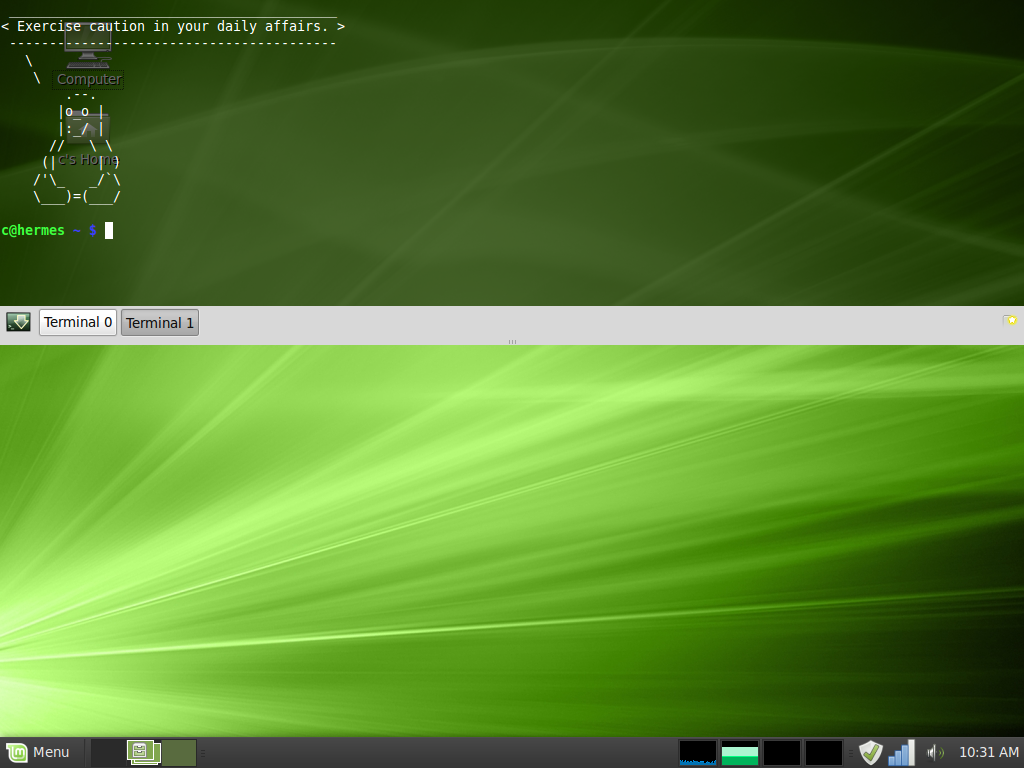
Task: Select the Computer desktop icon
Action: pos(89,56)
